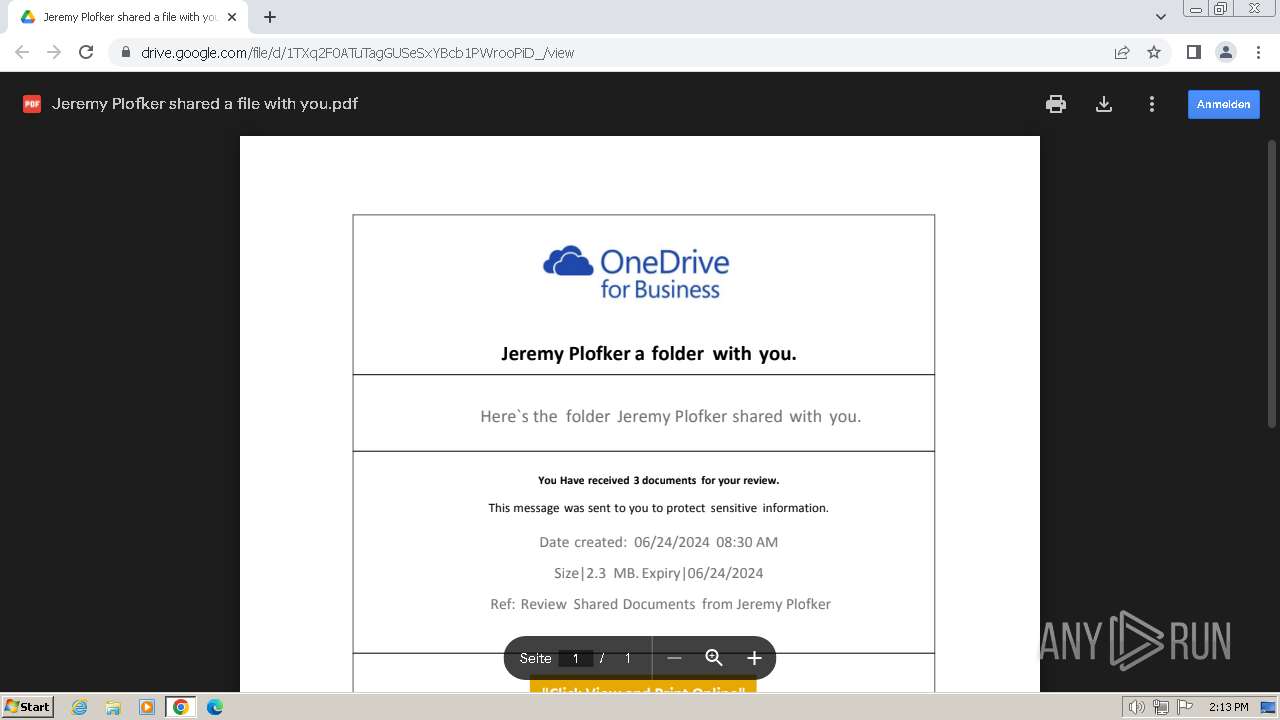Zoom out with the minus icon
Image resolution: width=1280 pixels, height=720 pixels.
[674, 658]
